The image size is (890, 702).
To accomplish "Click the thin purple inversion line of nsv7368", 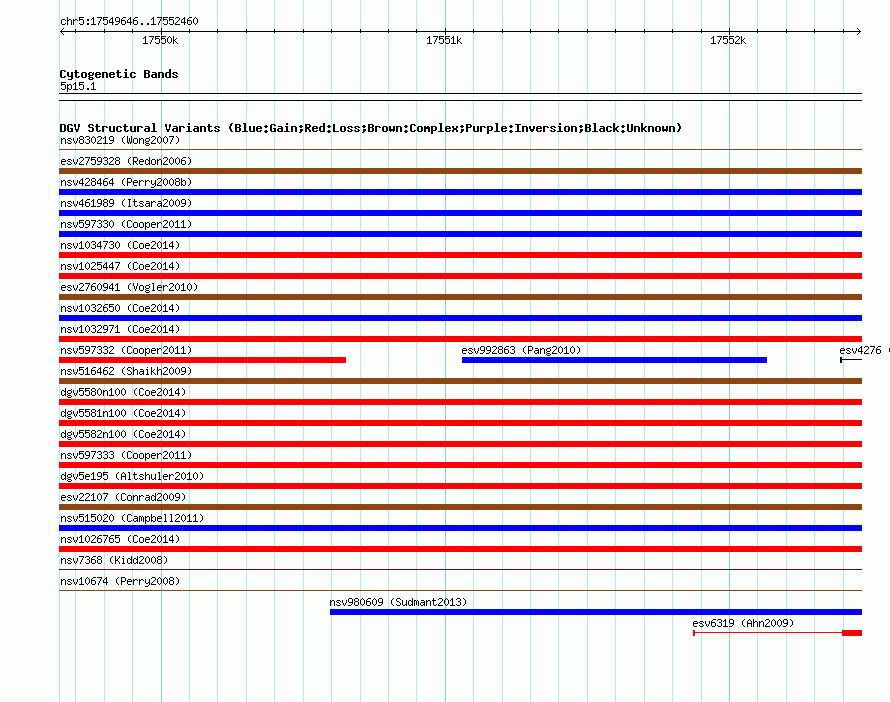I will (x=460, y=569).
